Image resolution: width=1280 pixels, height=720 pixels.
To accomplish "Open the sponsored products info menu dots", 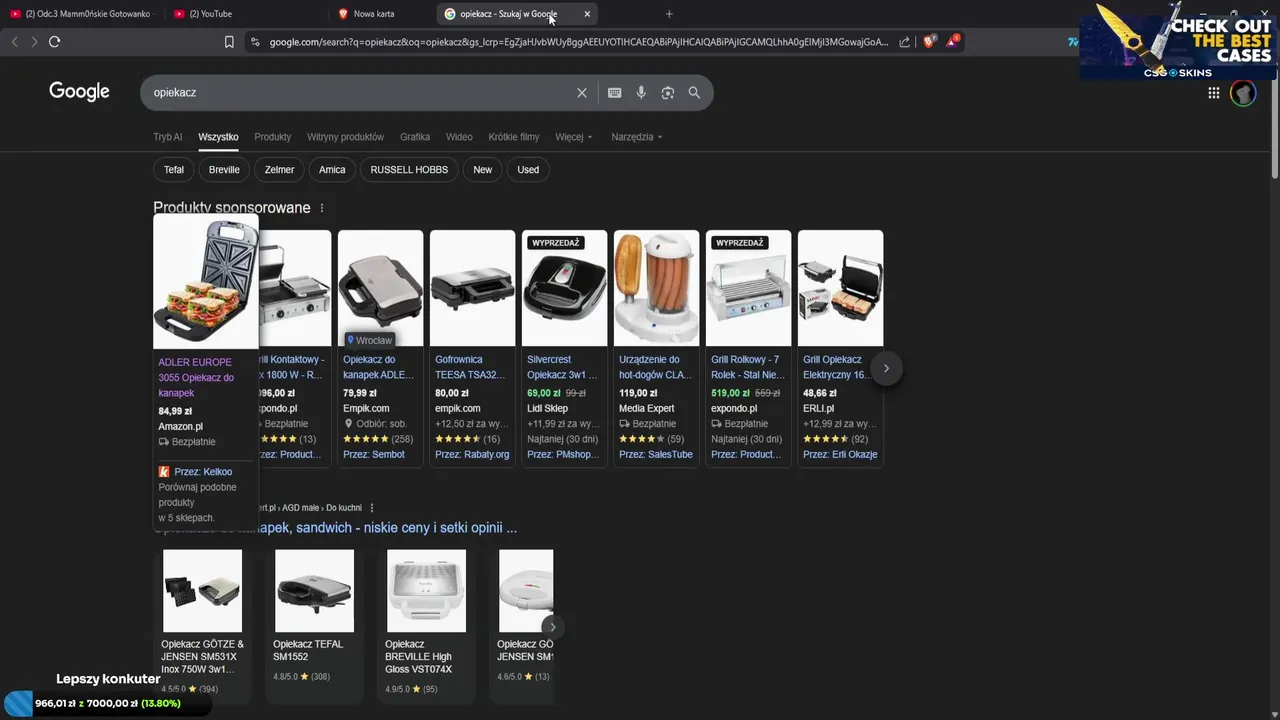I will [321, 208].
